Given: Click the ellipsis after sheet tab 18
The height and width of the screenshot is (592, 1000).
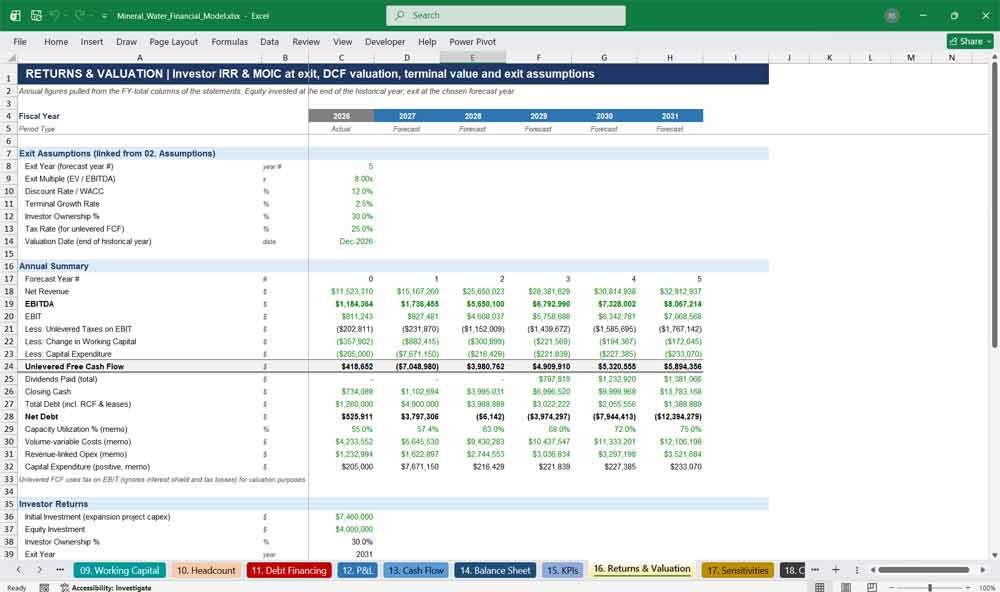Looking at the screenshot, I should tap(814, 570).
